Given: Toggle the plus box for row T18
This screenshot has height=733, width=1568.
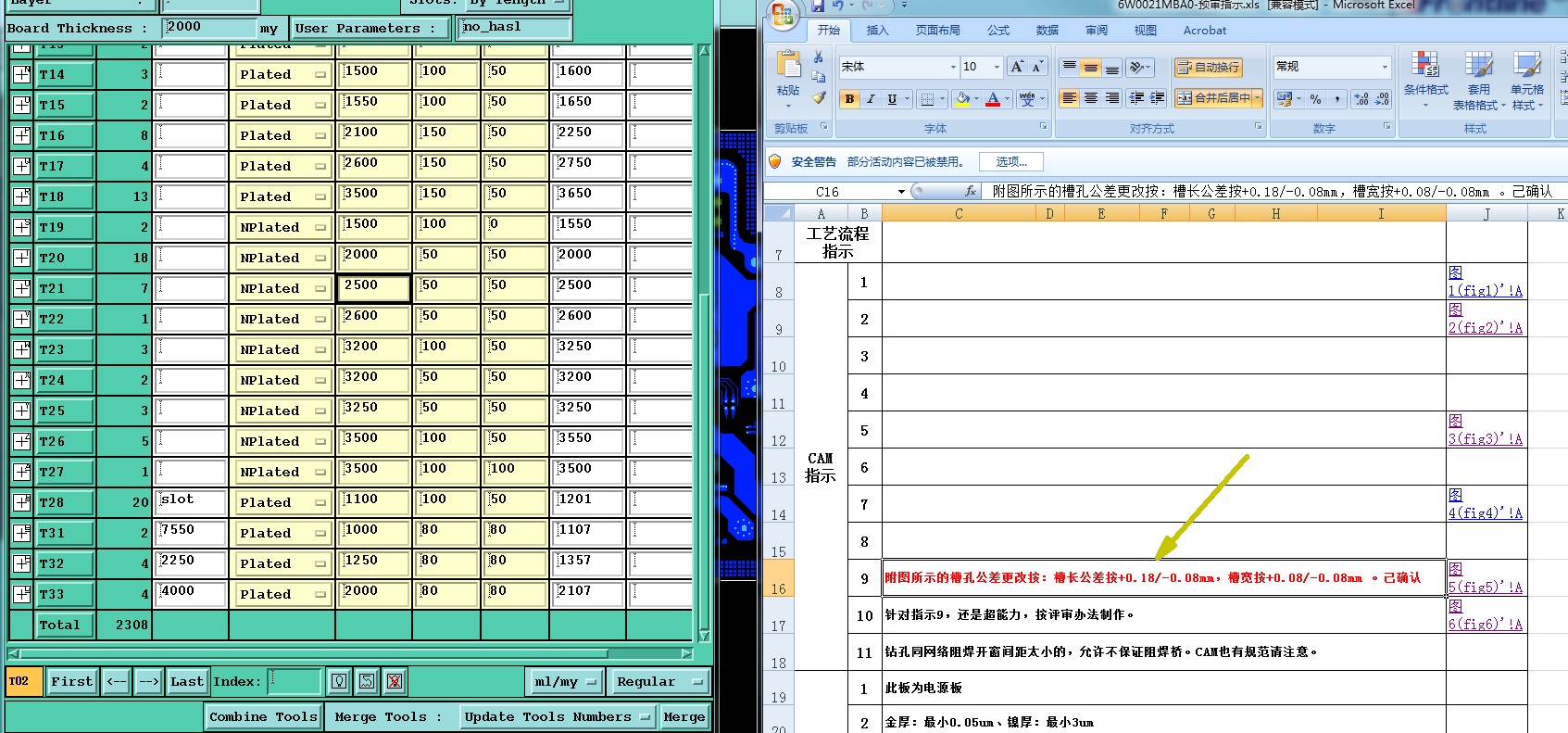Looking at the screenshot, I should [21, 196].
